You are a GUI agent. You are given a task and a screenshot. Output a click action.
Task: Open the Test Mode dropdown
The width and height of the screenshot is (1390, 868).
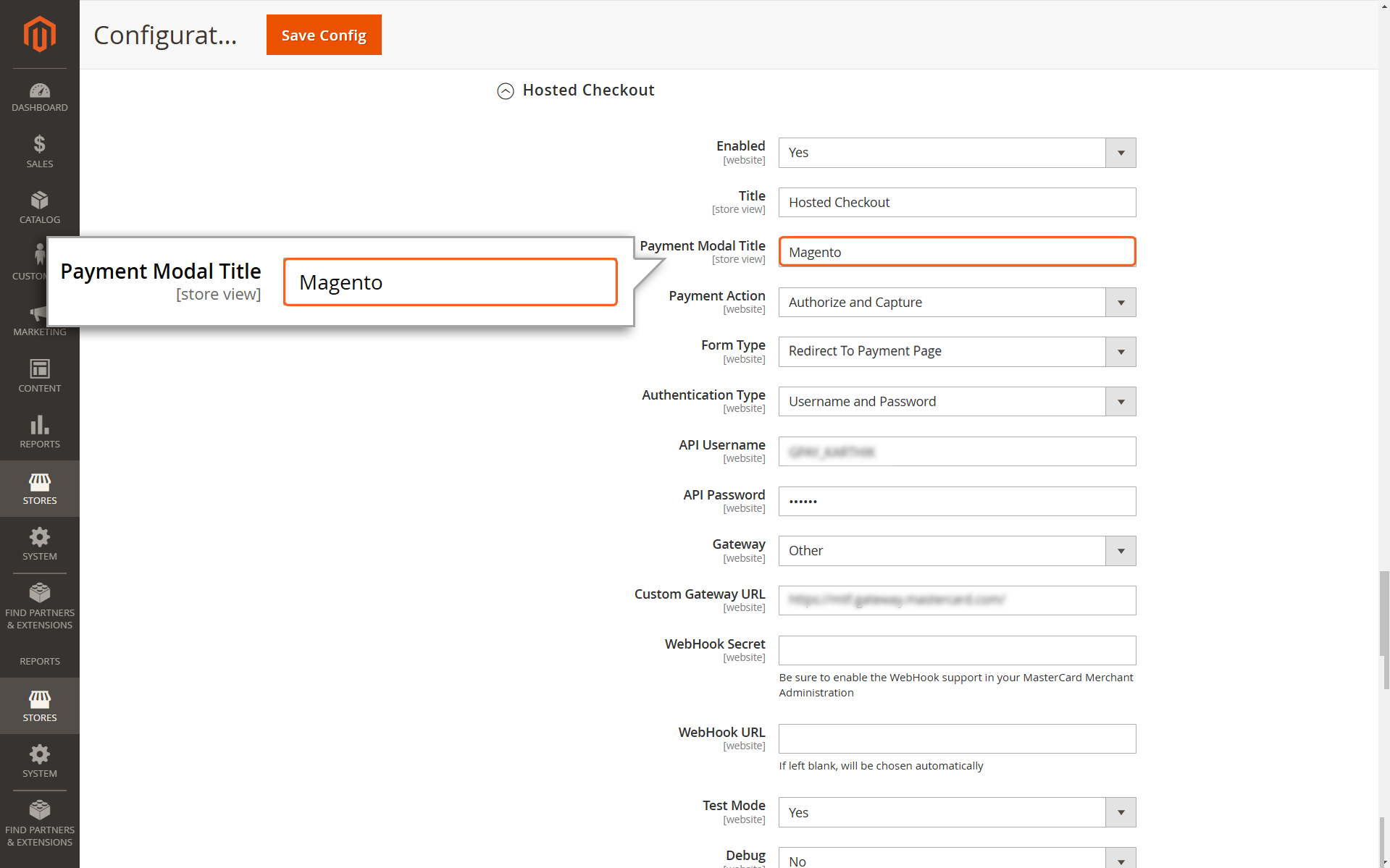click(x=957, y=812)
